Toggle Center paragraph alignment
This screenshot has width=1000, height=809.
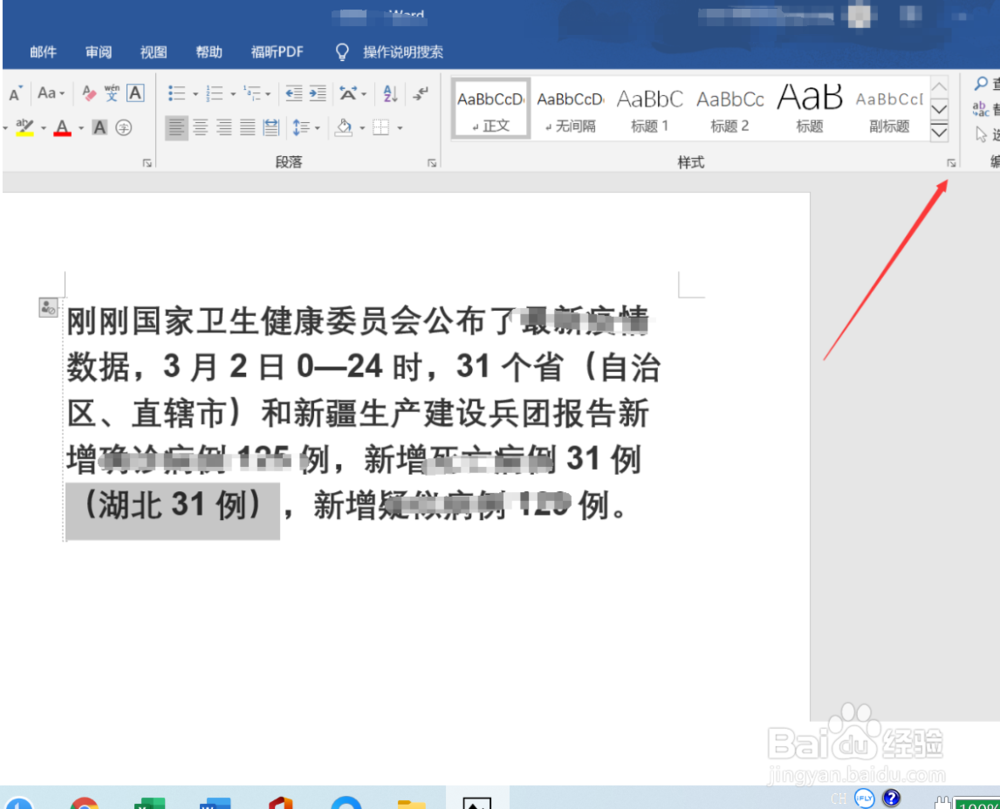pos(200,128)
